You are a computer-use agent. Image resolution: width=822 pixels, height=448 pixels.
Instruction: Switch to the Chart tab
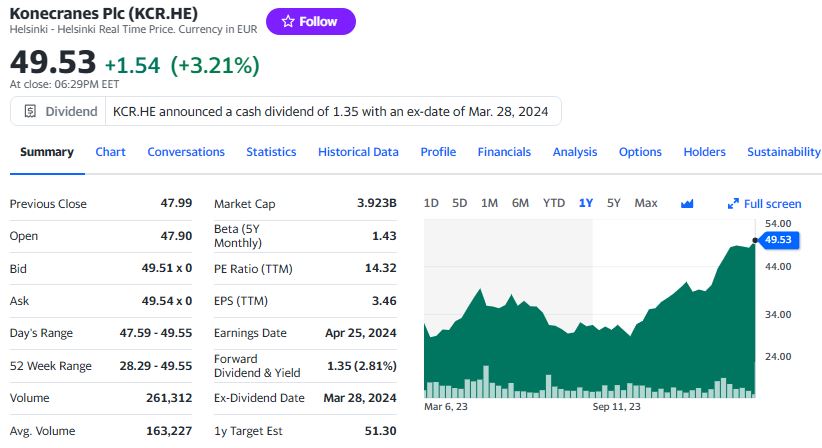[x=110, y=152]
